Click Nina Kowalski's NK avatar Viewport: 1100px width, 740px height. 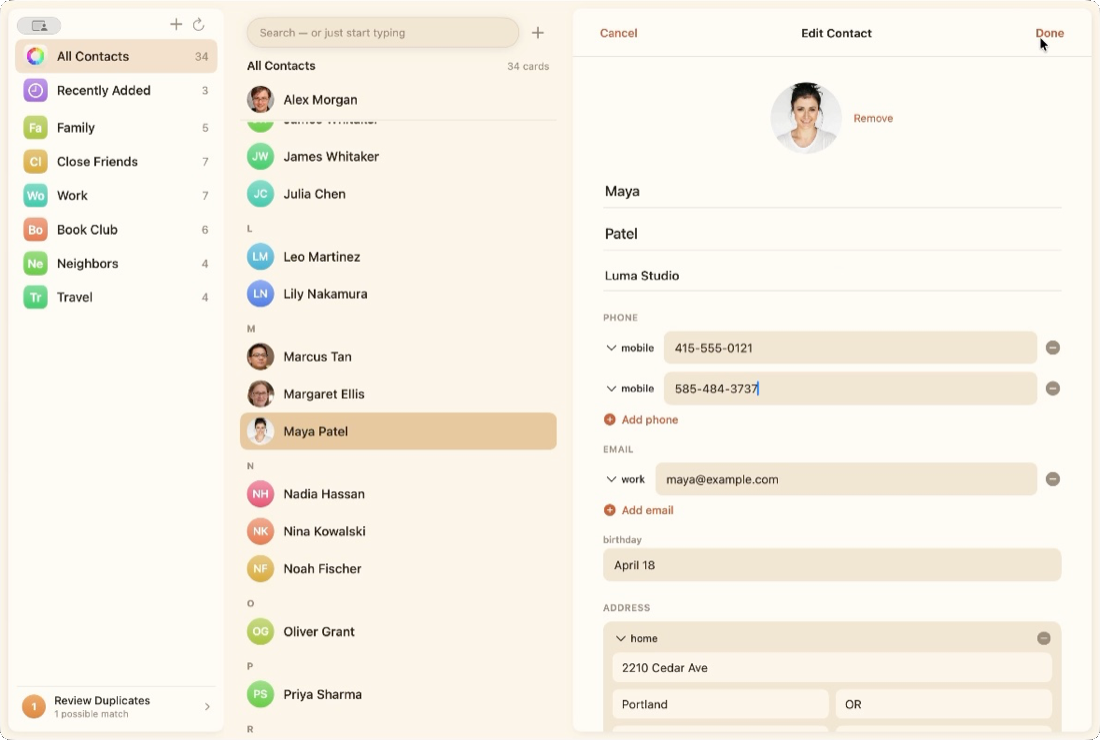click(x=260, y=531)
